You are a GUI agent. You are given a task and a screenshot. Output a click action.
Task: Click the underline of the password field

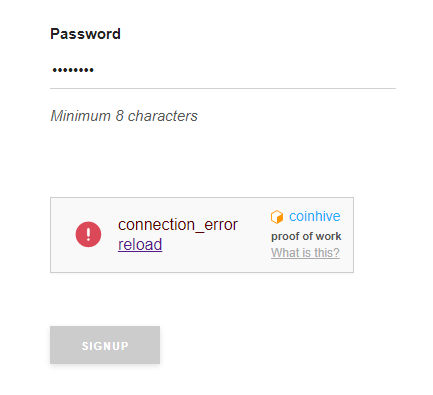tap(223, 89)
